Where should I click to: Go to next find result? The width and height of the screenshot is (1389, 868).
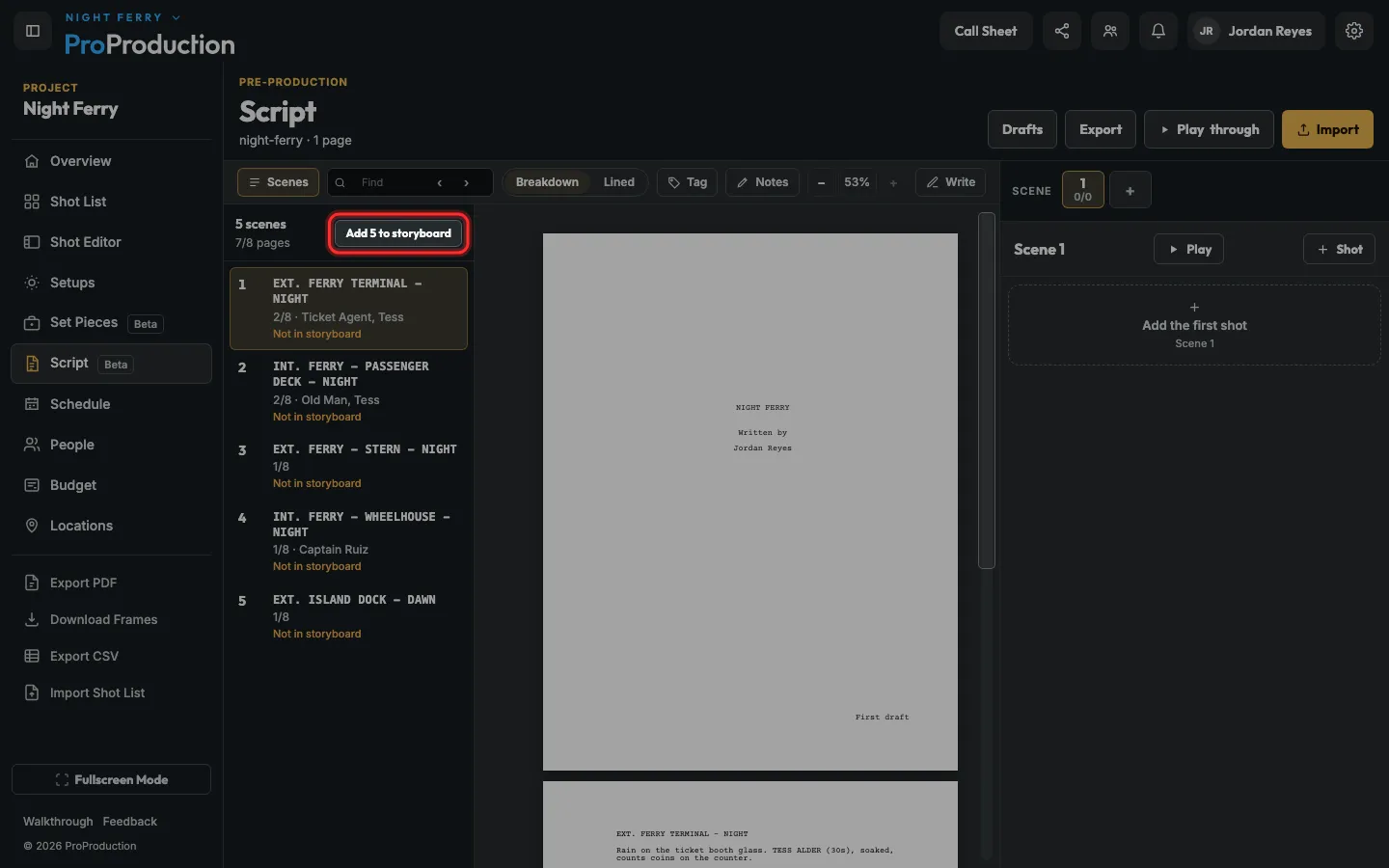(x=467, y=182)
